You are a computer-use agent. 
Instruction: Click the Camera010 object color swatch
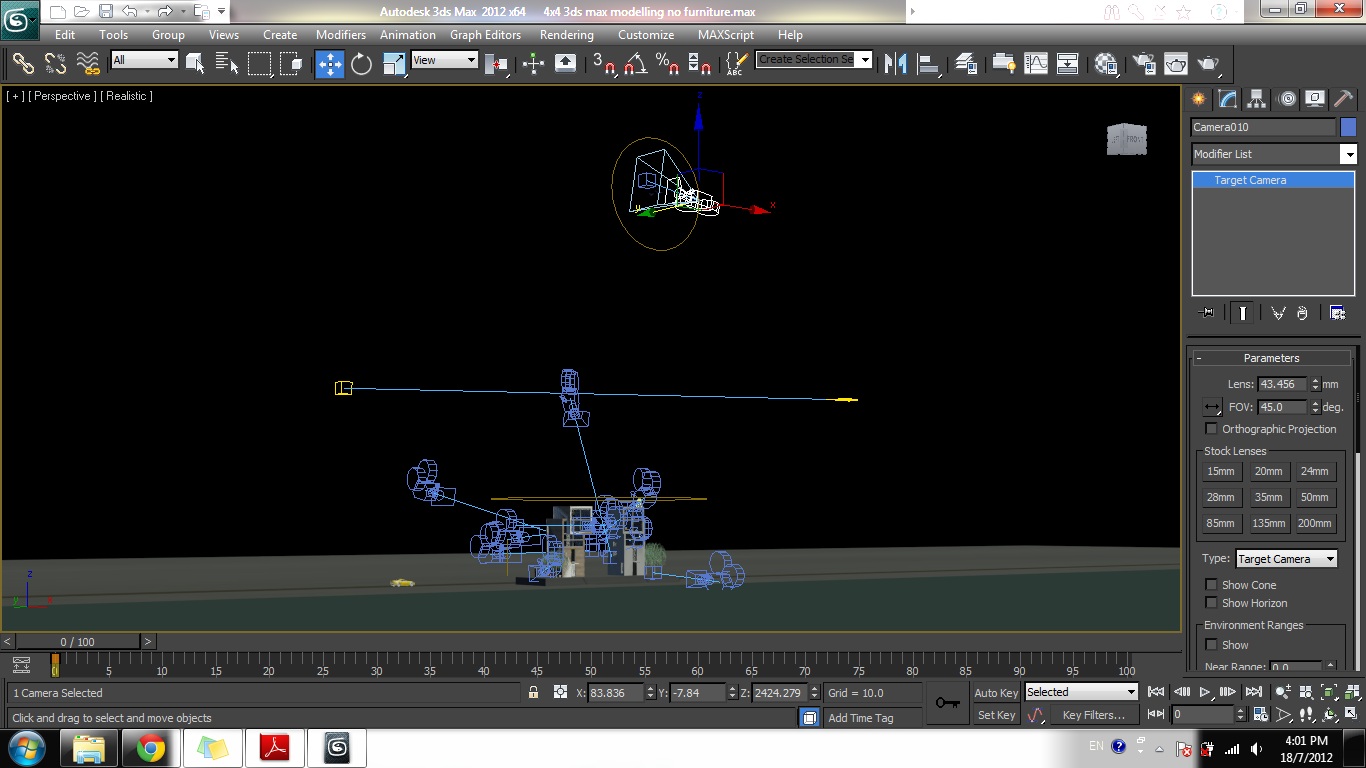point(1348,127)
